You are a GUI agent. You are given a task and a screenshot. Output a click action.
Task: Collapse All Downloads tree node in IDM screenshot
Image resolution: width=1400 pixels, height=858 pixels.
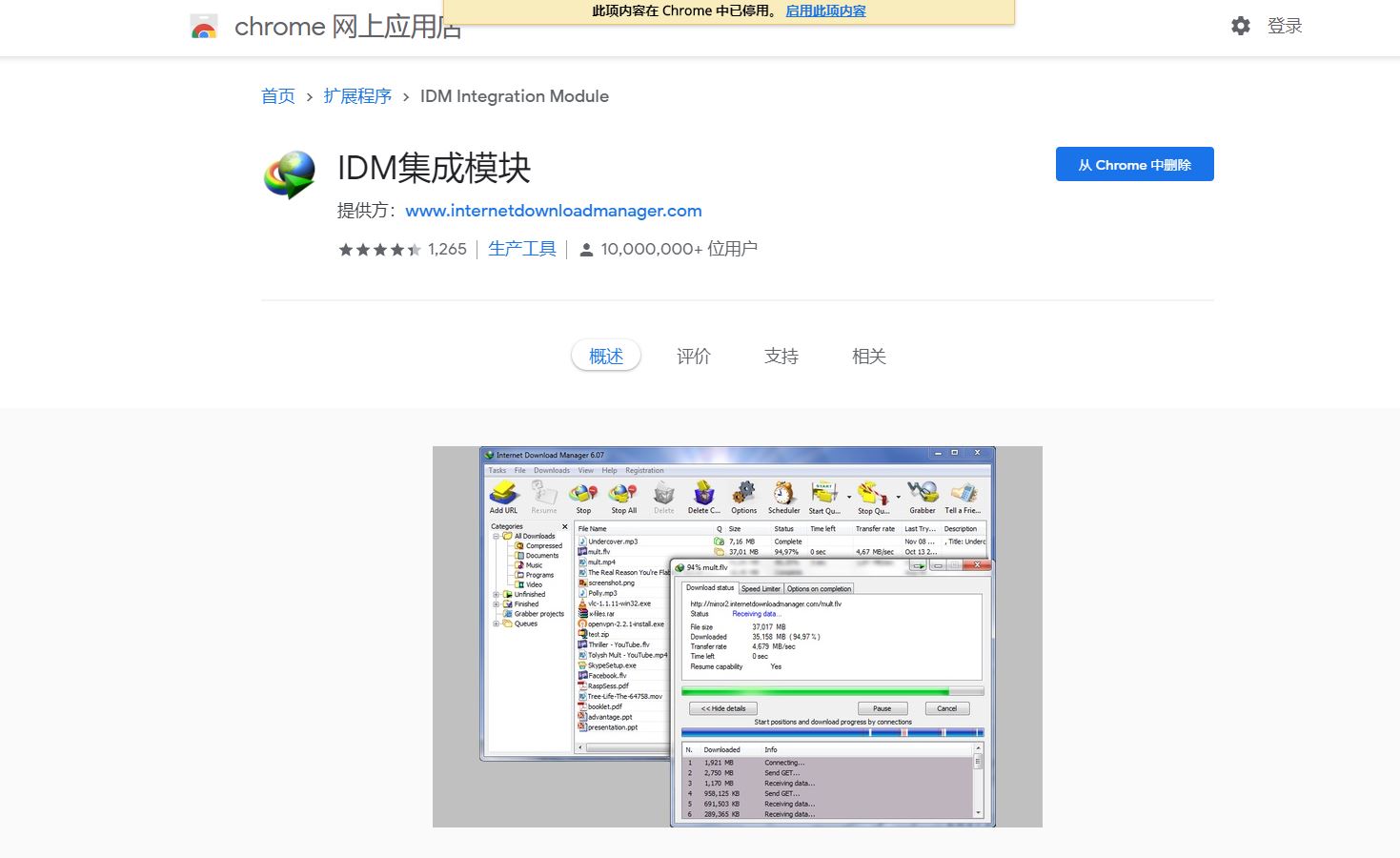(x=496, y=536)
